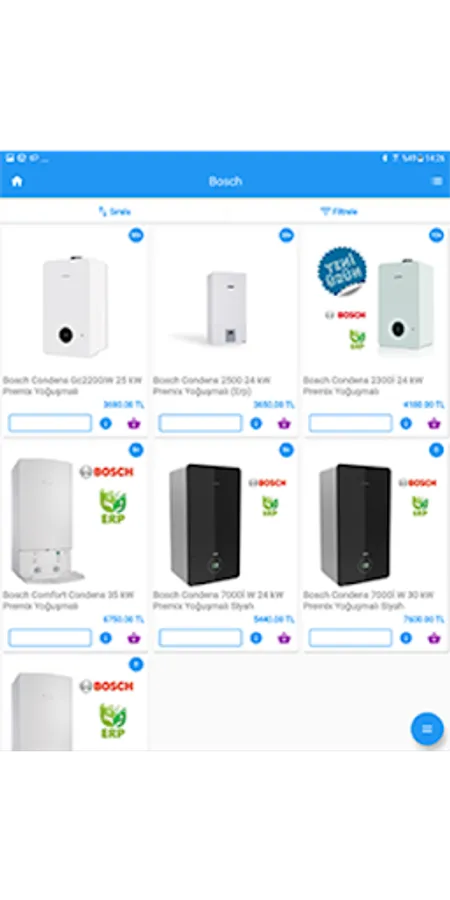Image resolution: width=450 pixels, height=900 pixels.
Task: Add Condens 7000i W 24 kW to basket
Action: 284,638
